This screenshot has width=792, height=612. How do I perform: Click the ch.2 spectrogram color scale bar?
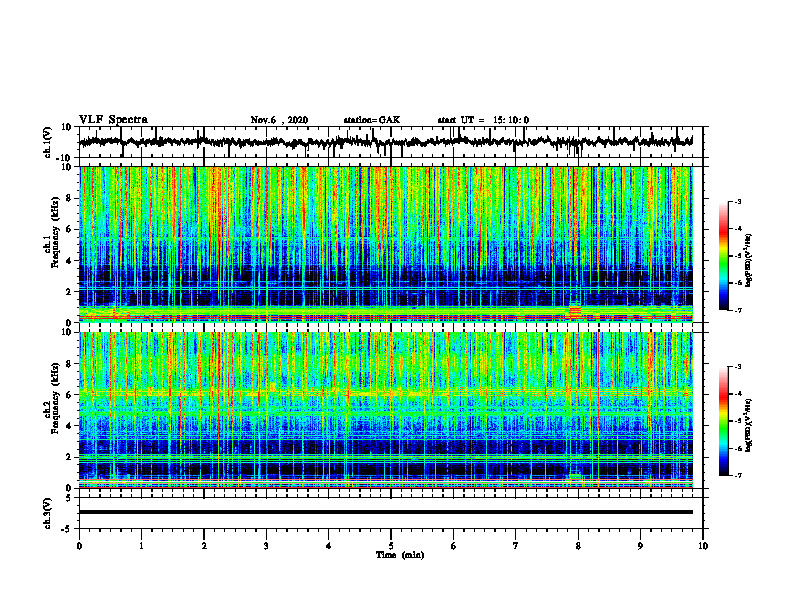[723, 421]
